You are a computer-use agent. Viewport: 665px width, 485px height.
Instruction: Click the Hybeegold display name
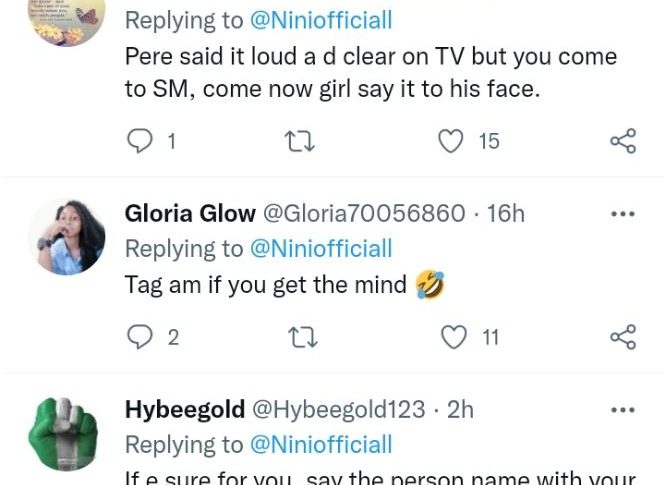[x=184, y=410]
